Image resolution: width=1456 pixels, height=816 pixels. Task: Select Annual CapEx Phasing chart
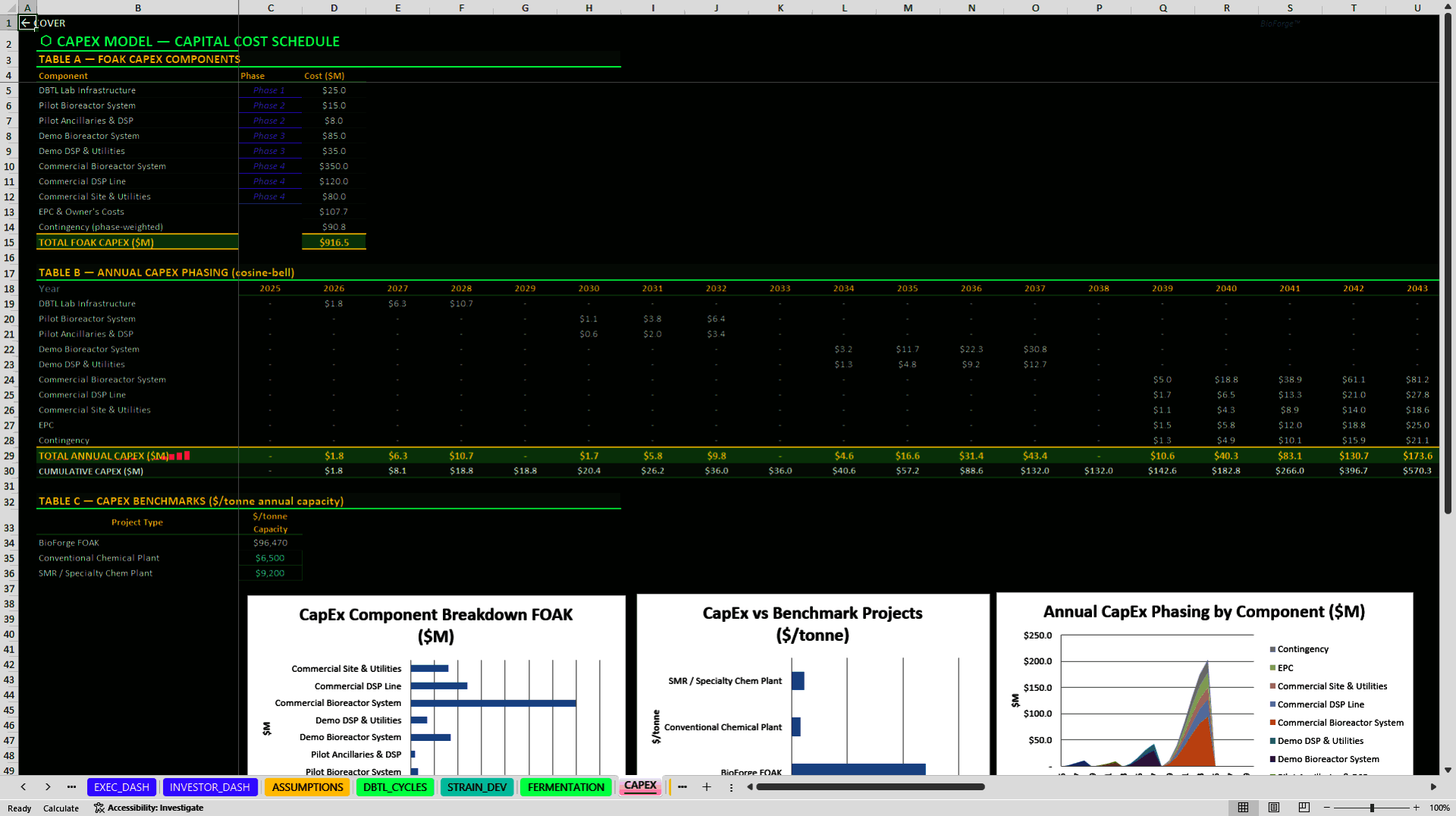[x=1204, y=685]
